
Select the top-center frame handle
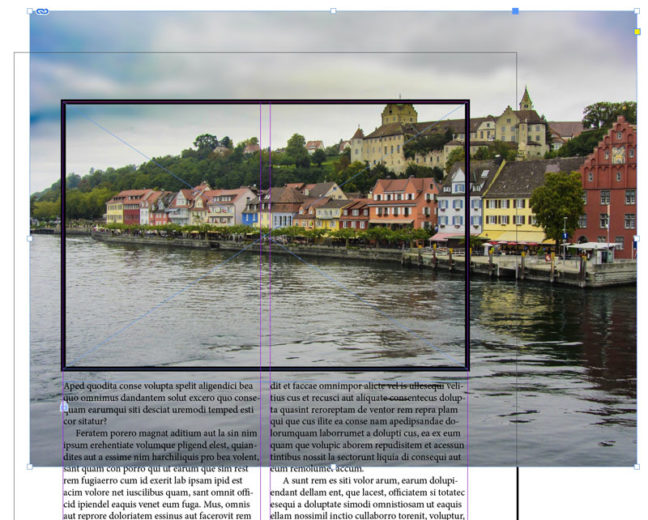[x=333, y=11]
